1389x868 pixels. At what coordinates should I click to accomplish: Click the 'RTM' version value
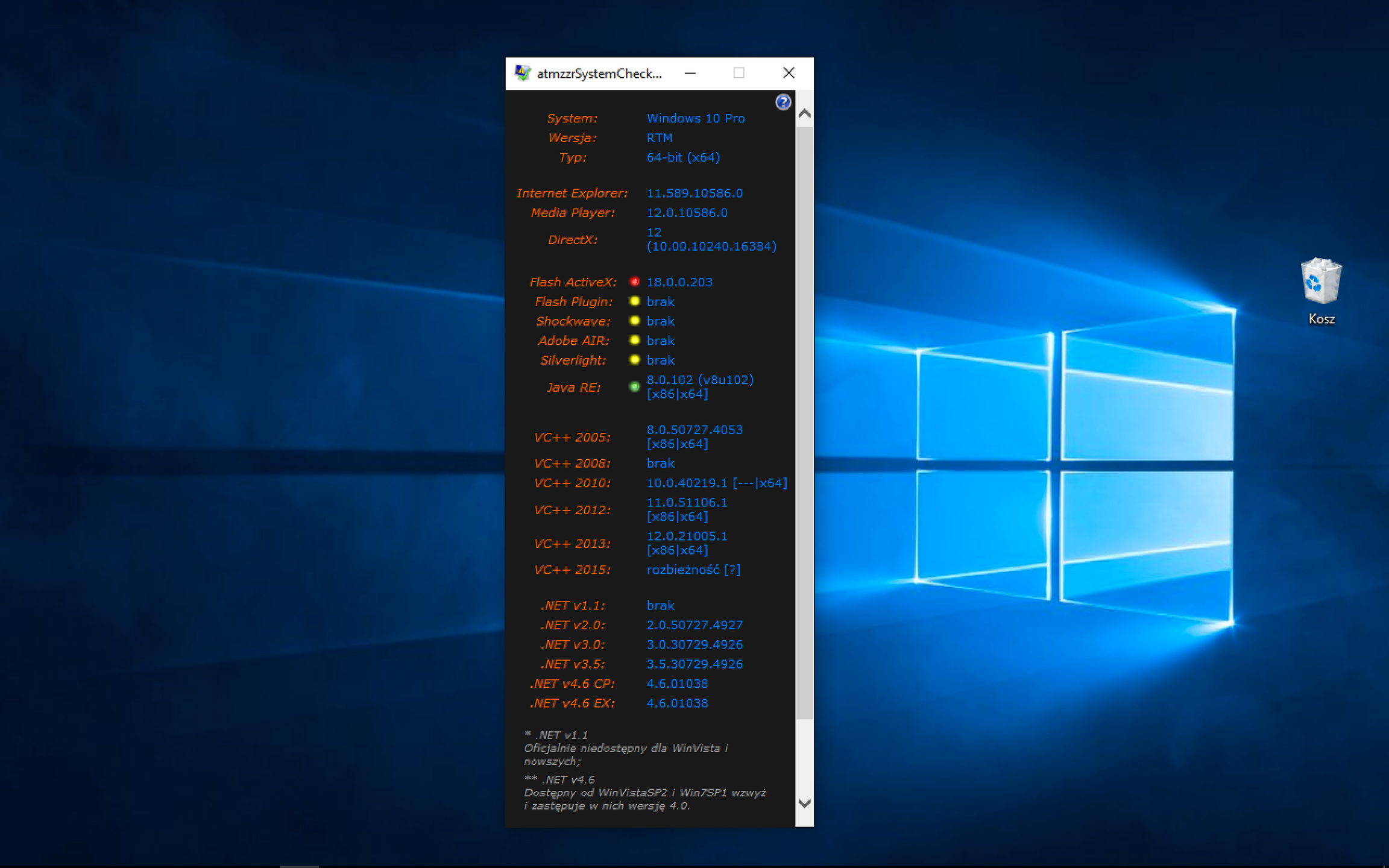[x=659, y=138]
